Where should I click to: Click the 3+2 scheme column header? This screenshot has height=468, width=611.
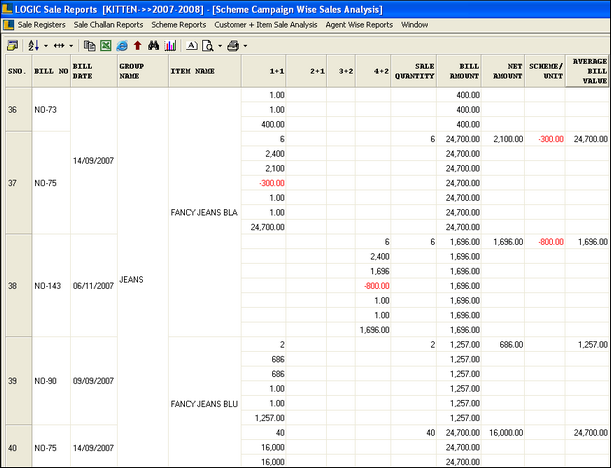pyautogui.click(x=341, y=71)
